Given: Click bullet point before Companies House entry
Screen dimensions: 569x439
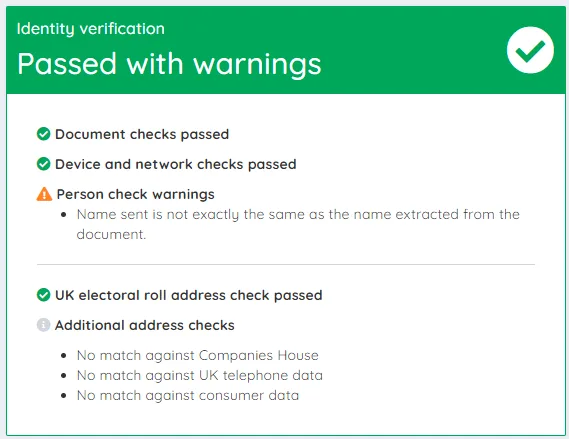Looking at the screenshot, I should (64, 356).
